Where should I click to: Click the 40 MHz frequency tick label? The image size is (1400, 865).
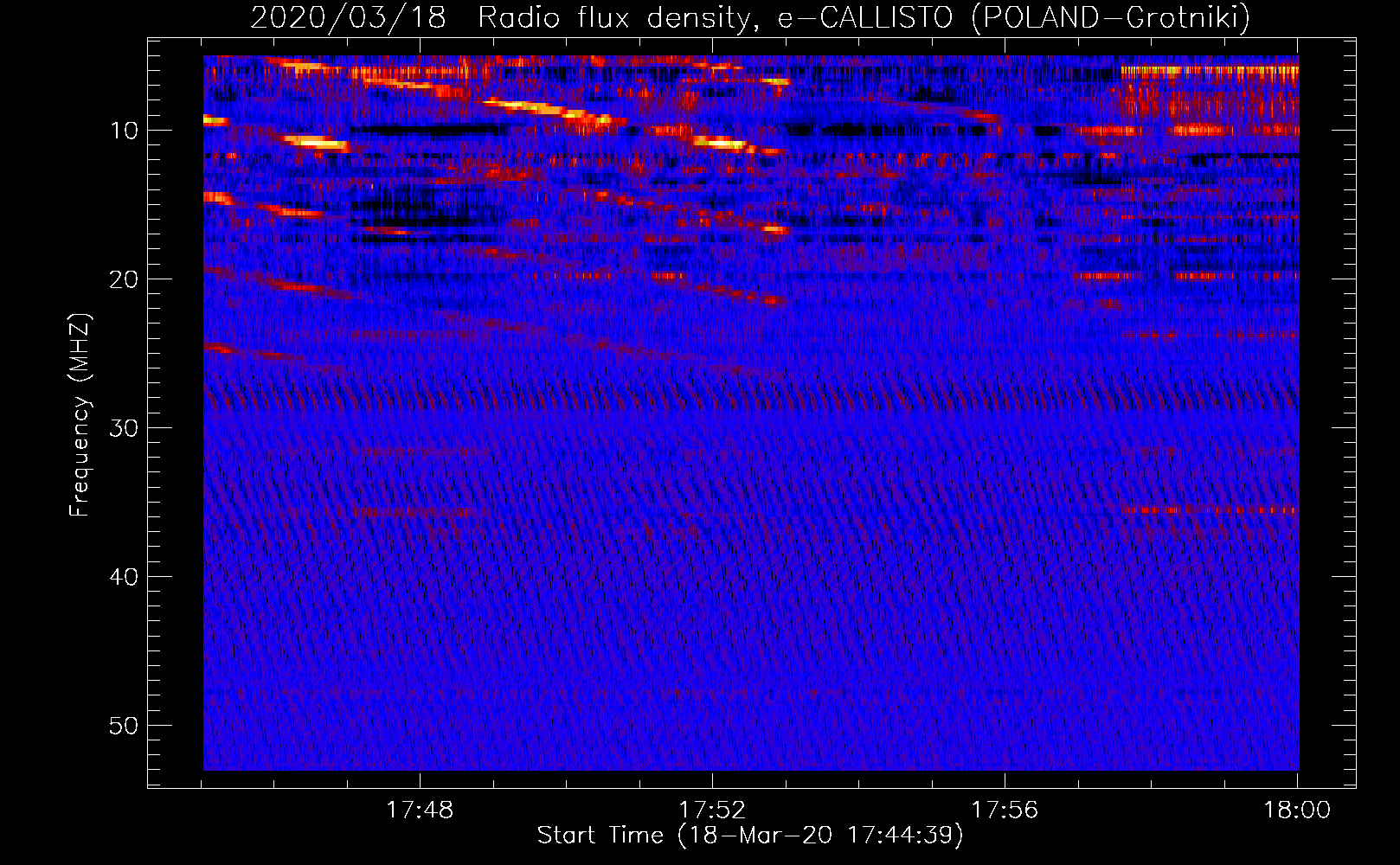coord(125,577)
